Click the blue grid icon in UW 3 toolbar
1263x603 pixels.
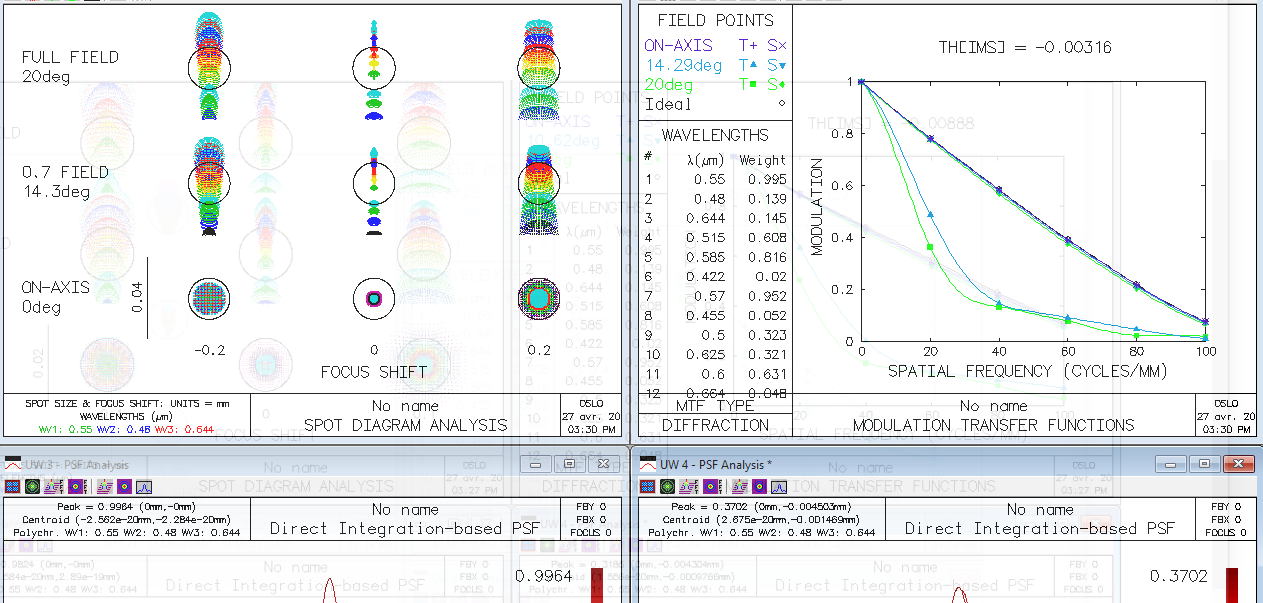coord(12,486)
